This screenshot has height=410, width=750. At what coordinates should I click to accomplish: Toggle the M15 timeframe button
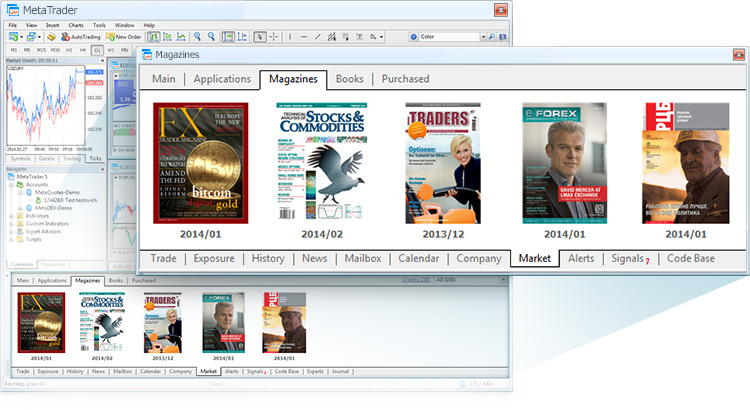(41, 49)
